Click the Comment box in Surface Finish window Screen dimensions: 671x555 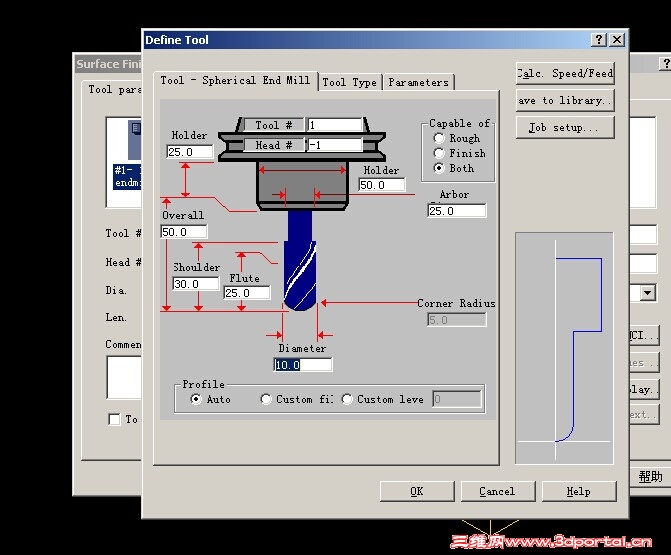pyautogui.click(x=124, y=377)
